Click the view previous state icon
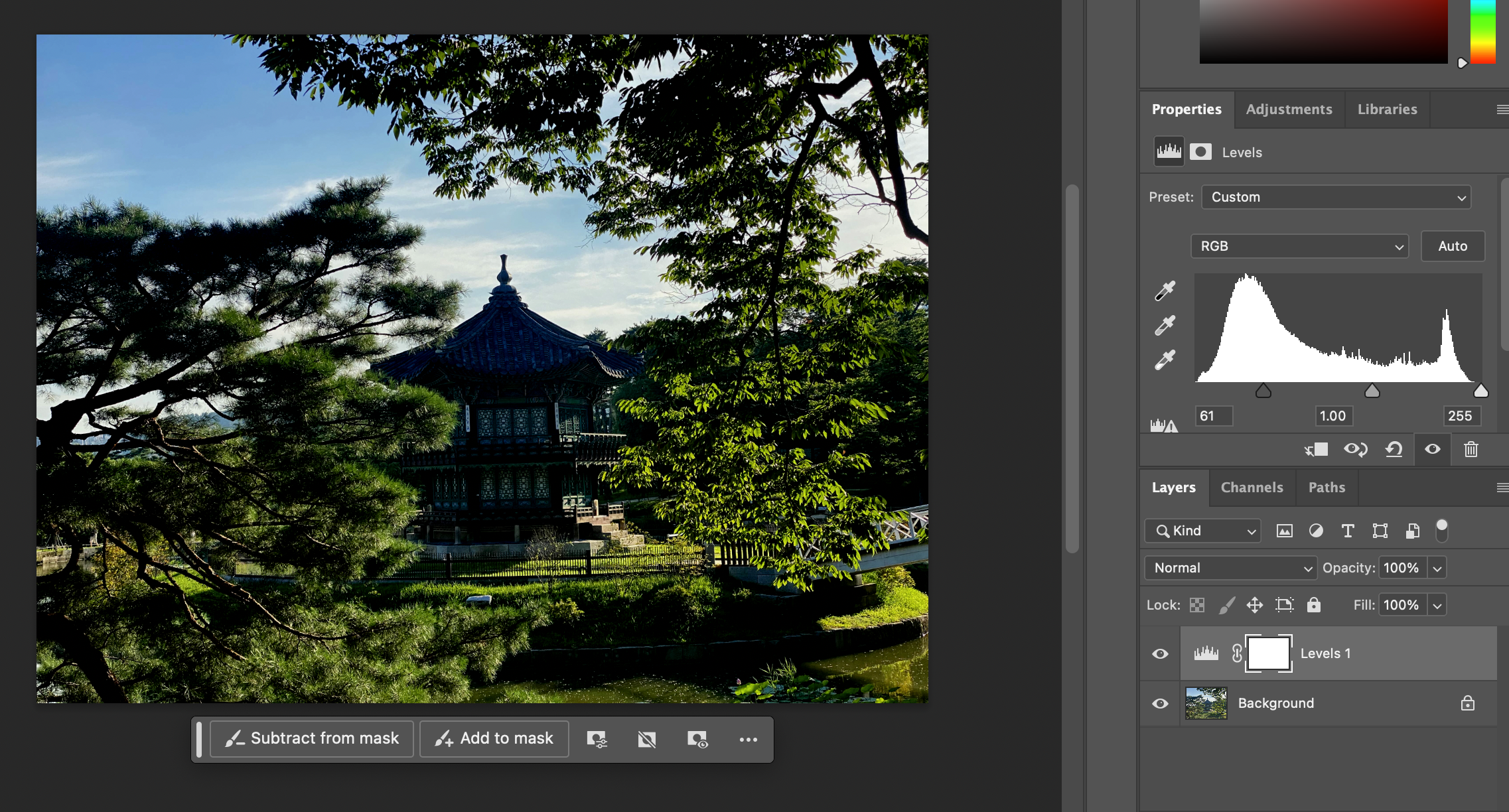Screen dimensions: 1509x812 click(x=1355, y=450)
